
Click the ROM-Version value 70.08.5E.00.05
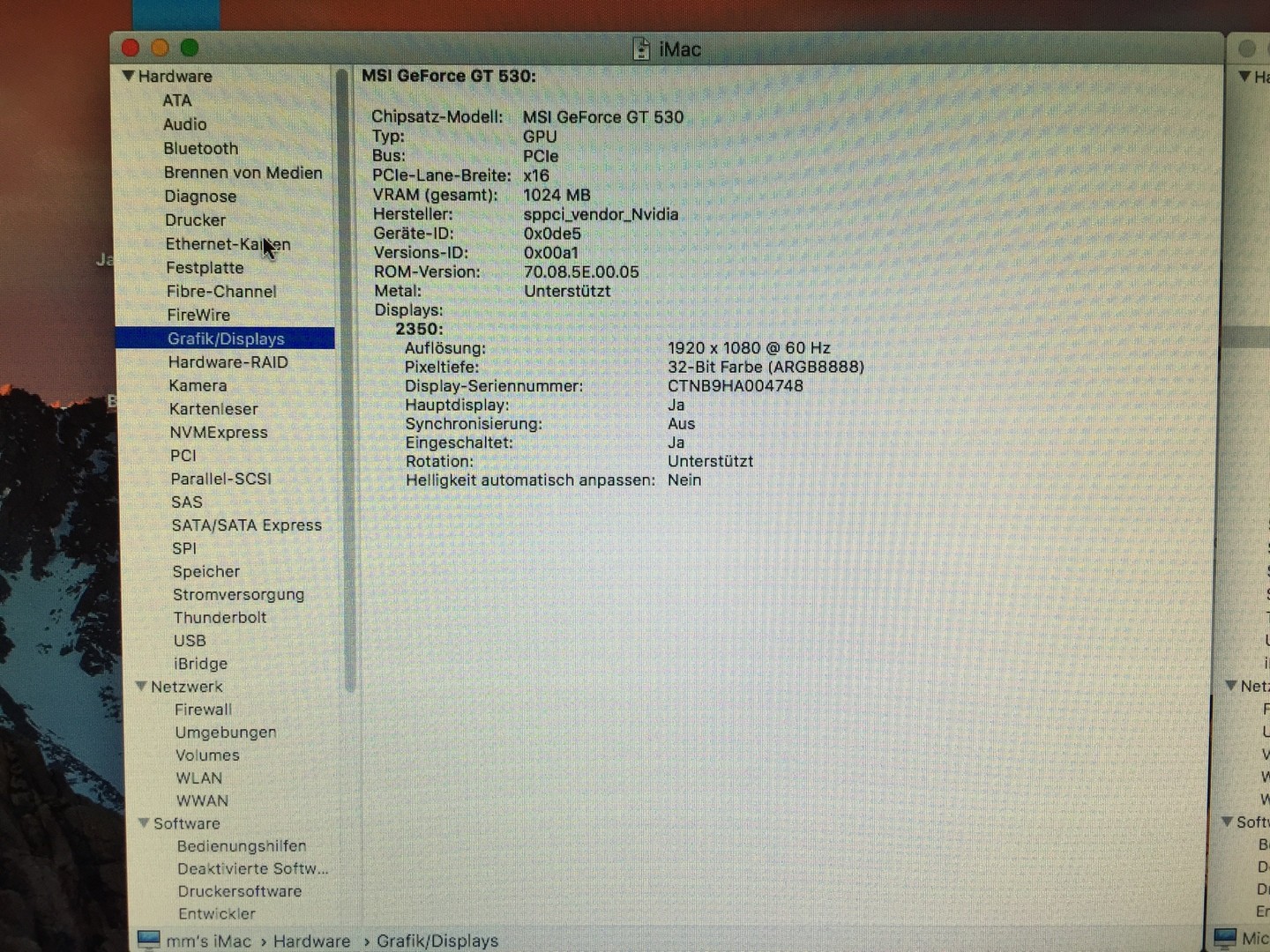[581, 271]
